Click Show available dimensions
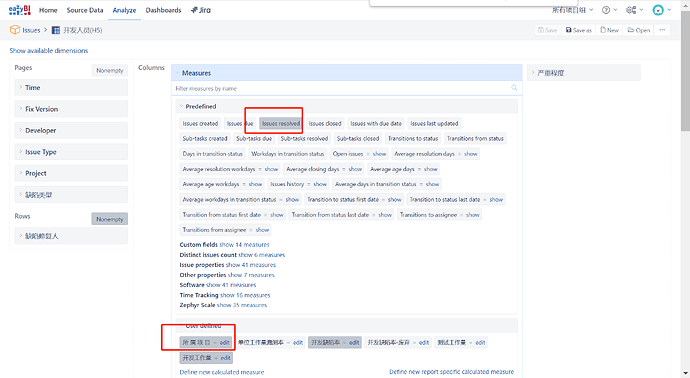 [x=49, y=51]
